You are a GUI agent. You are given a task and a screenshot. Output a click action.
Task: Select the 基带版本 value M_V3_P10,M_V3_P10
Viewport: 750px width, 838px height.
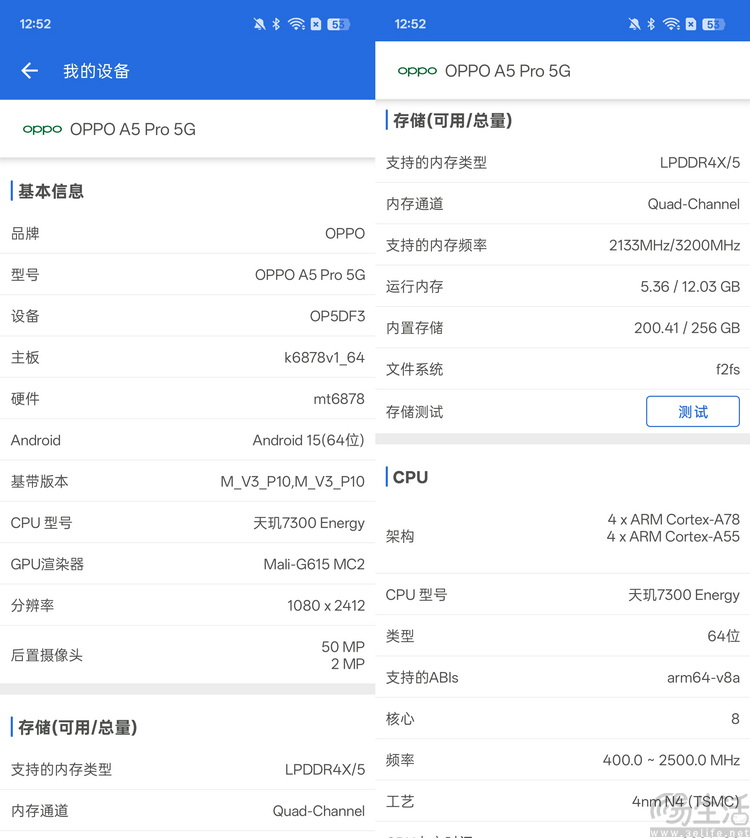[x=292, y=482]
